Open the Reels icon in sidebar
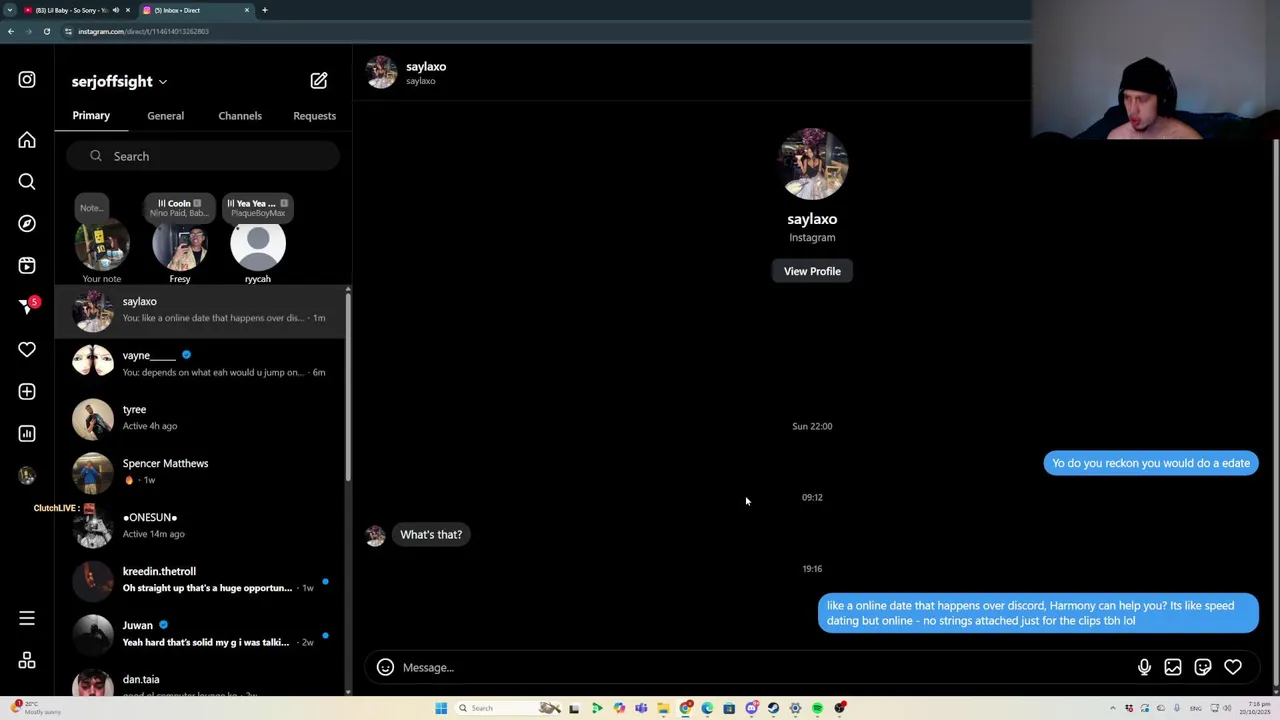Viewport: 1280px width, 720px height. coord(27,266)
